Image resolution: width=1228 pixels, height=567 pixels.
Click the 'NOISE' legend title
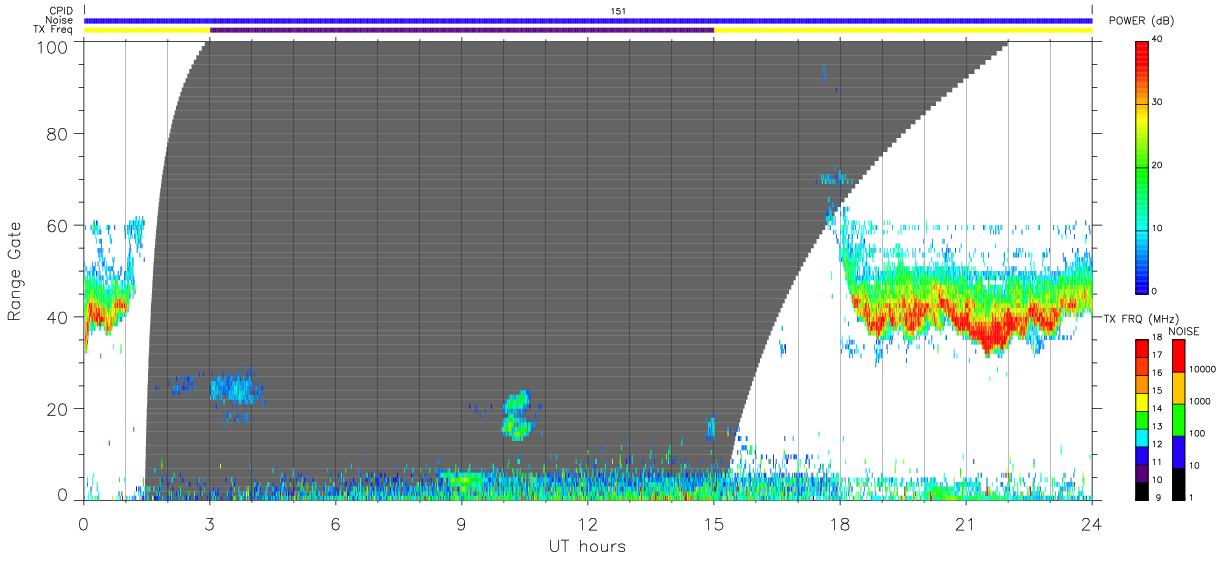tap(1184, 331)
